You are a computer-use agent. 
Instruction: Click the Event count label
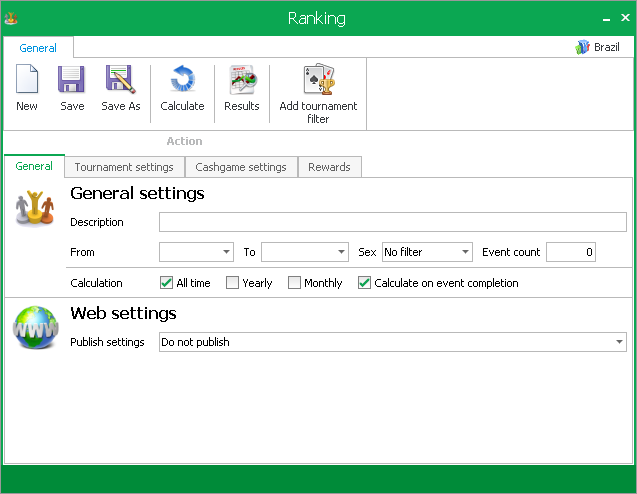[x=511, y=252]
